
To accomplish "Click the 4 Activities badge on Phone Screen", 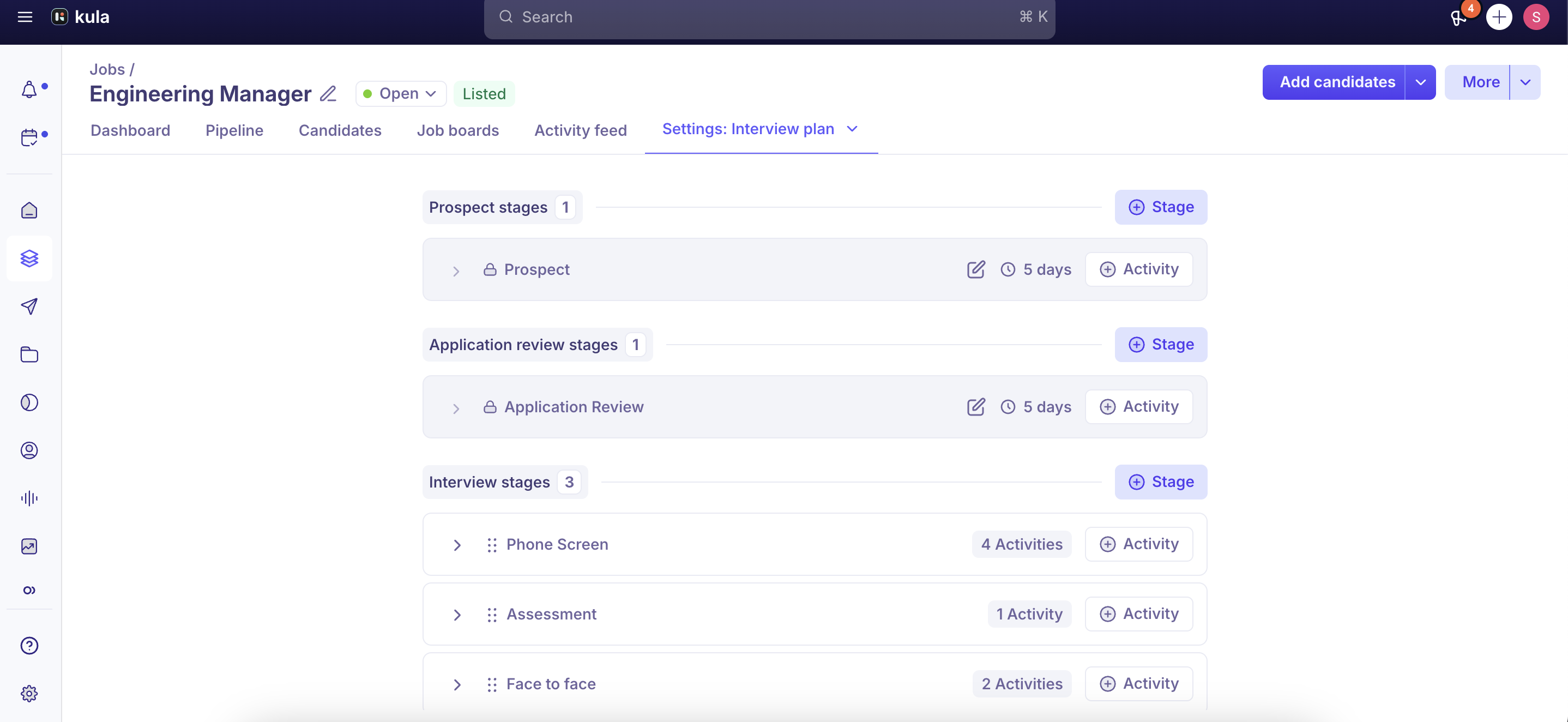I will (x=1021, y=544).
